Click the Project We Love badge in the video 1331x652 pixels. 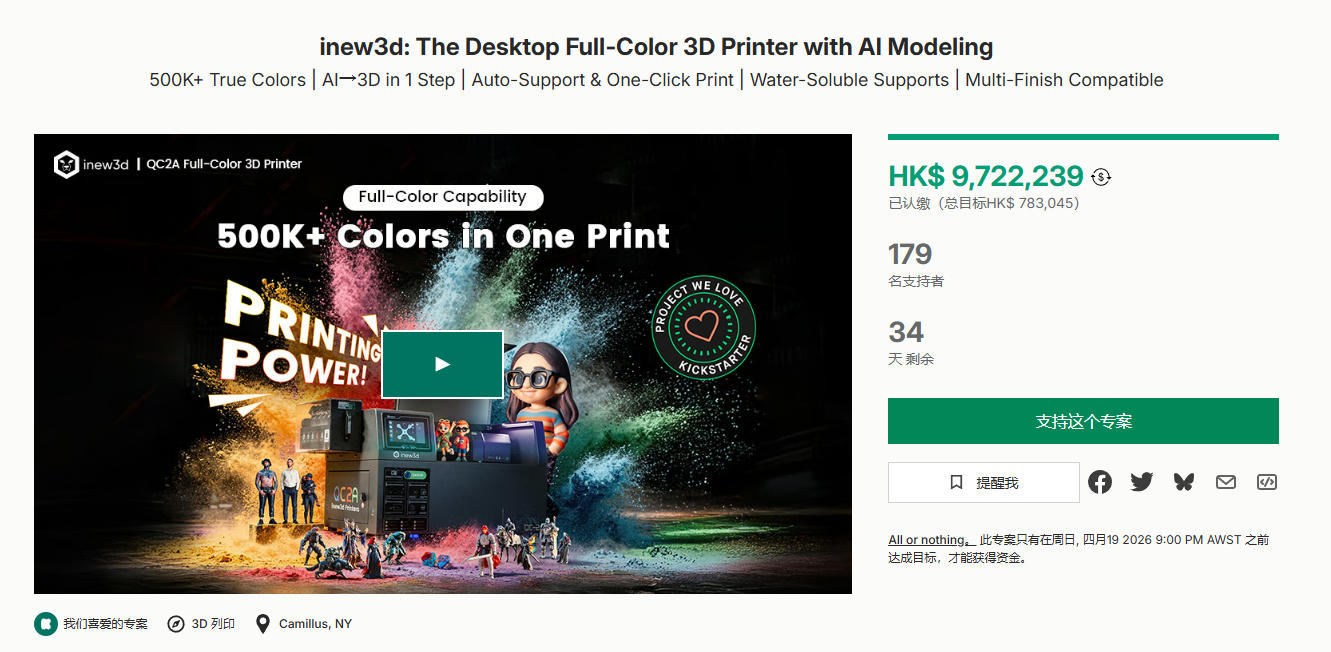tap(703, 326)
